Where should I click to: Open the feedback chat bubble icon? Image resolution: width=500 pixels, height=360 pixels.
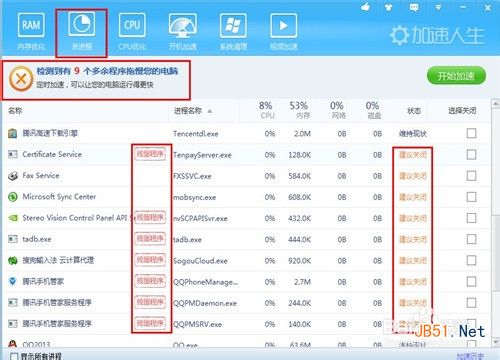coord(414,7)
